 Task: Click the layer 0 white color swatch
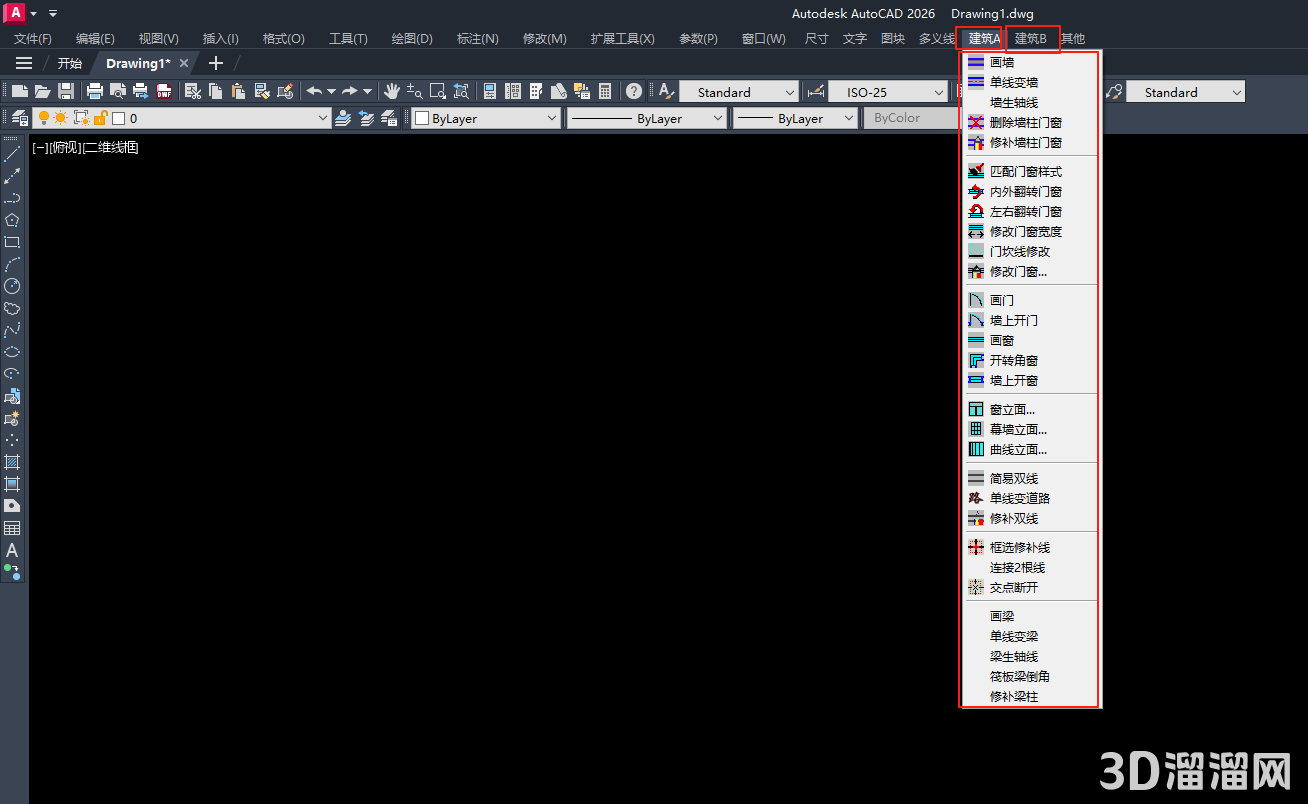point(118,118)
